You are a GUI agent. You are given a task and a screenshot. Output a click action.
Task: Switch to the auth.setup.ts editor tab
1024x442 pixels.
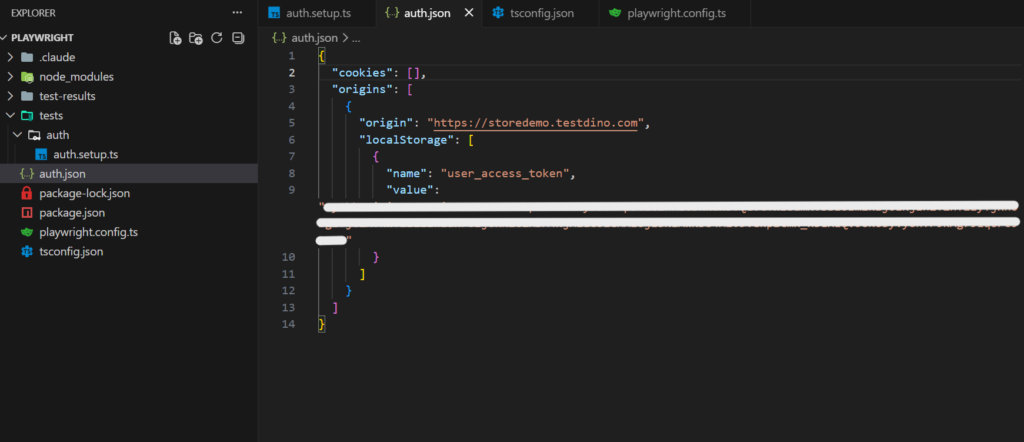pos(317,13)
